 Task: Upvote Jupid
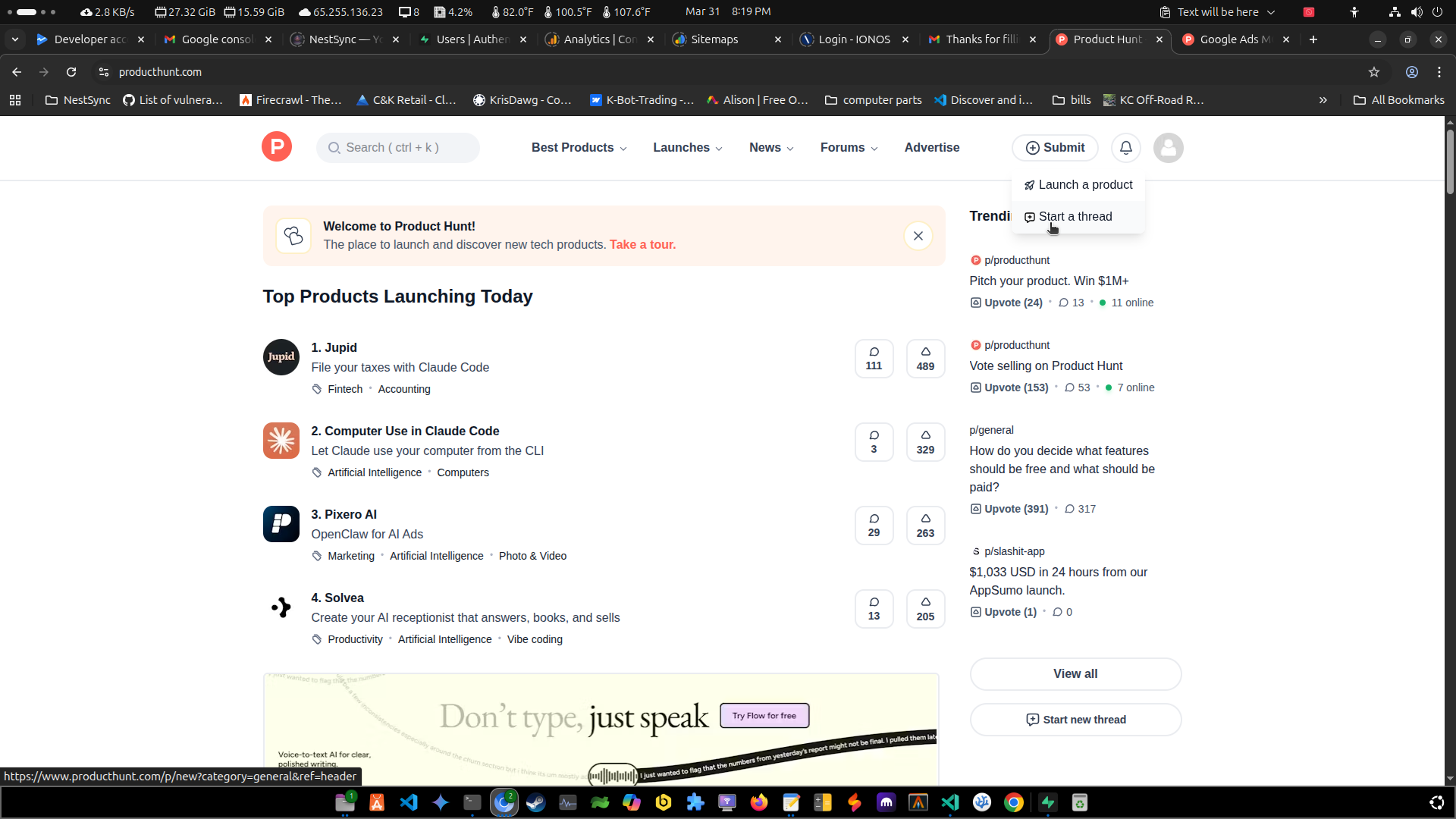pyautogui.click(x=925, y=358)
